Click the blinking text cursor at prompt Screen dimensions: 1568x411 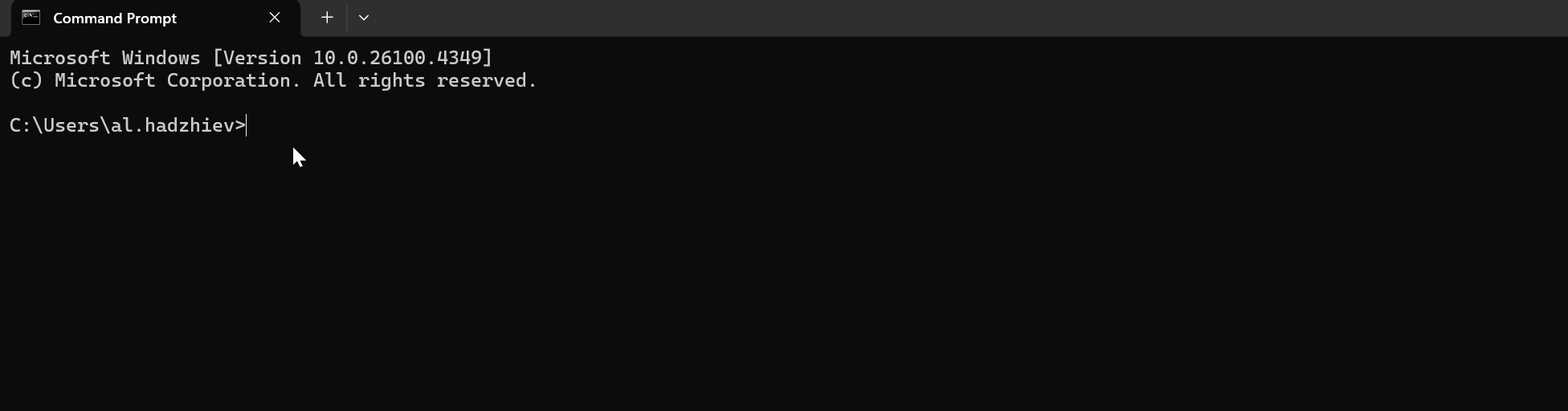[247, 125]
